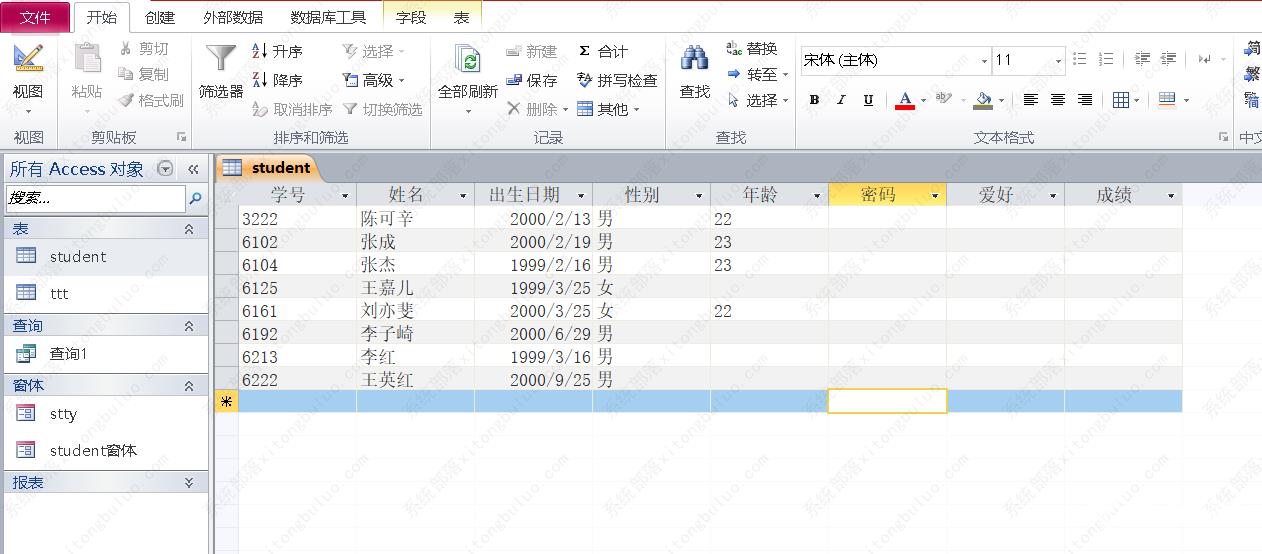Switch to the 外部数据 tab
1262x554 pixels.
click(233, 17)
